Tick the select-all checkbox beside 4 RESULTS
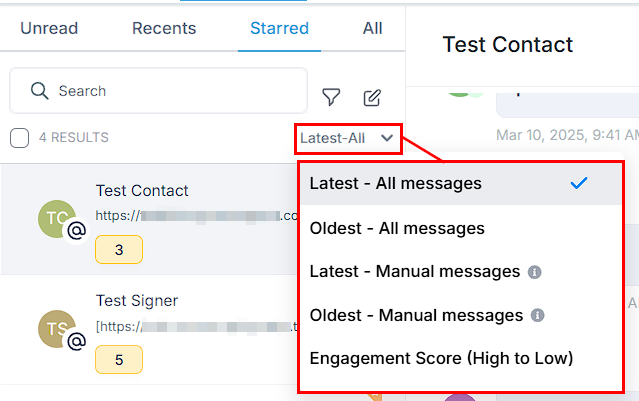The height and width of the screenshot is (401, 639). [20, 138]
